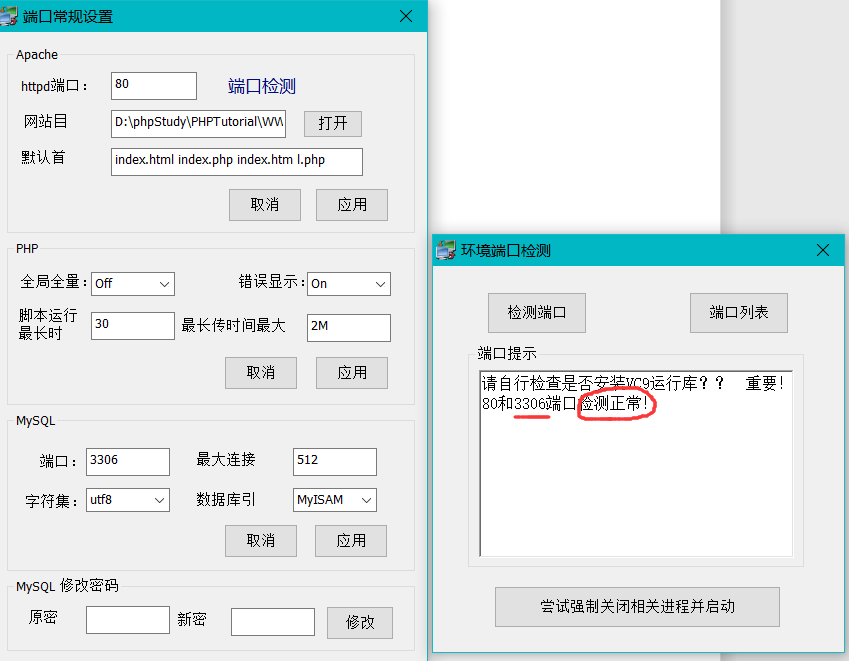Click the httpd端口 input showing 80
This screenshot has width=849, height=661.
coord(153,86)
